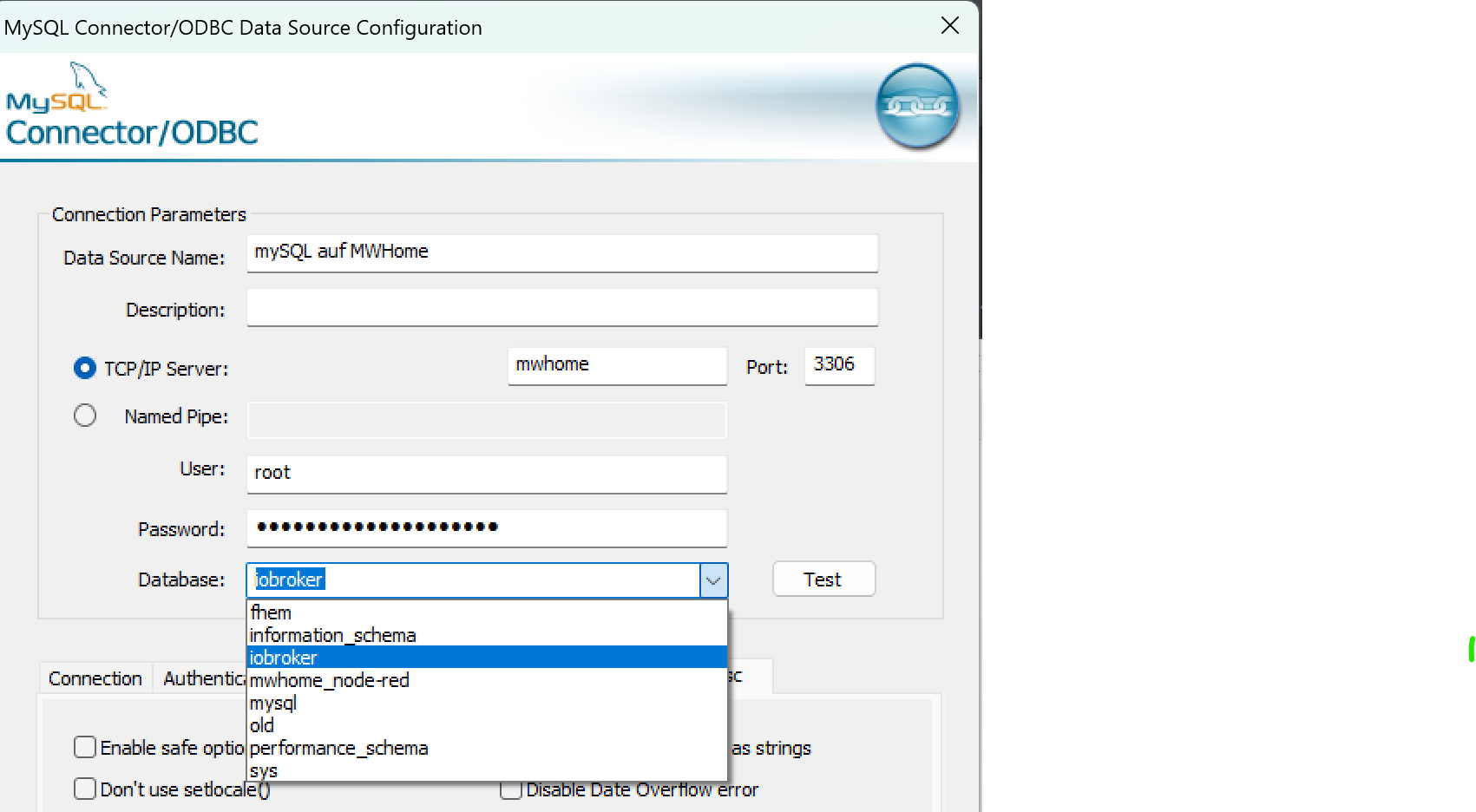
Task: Select mwhome_node-red database entry
Action: click(487, 680)
